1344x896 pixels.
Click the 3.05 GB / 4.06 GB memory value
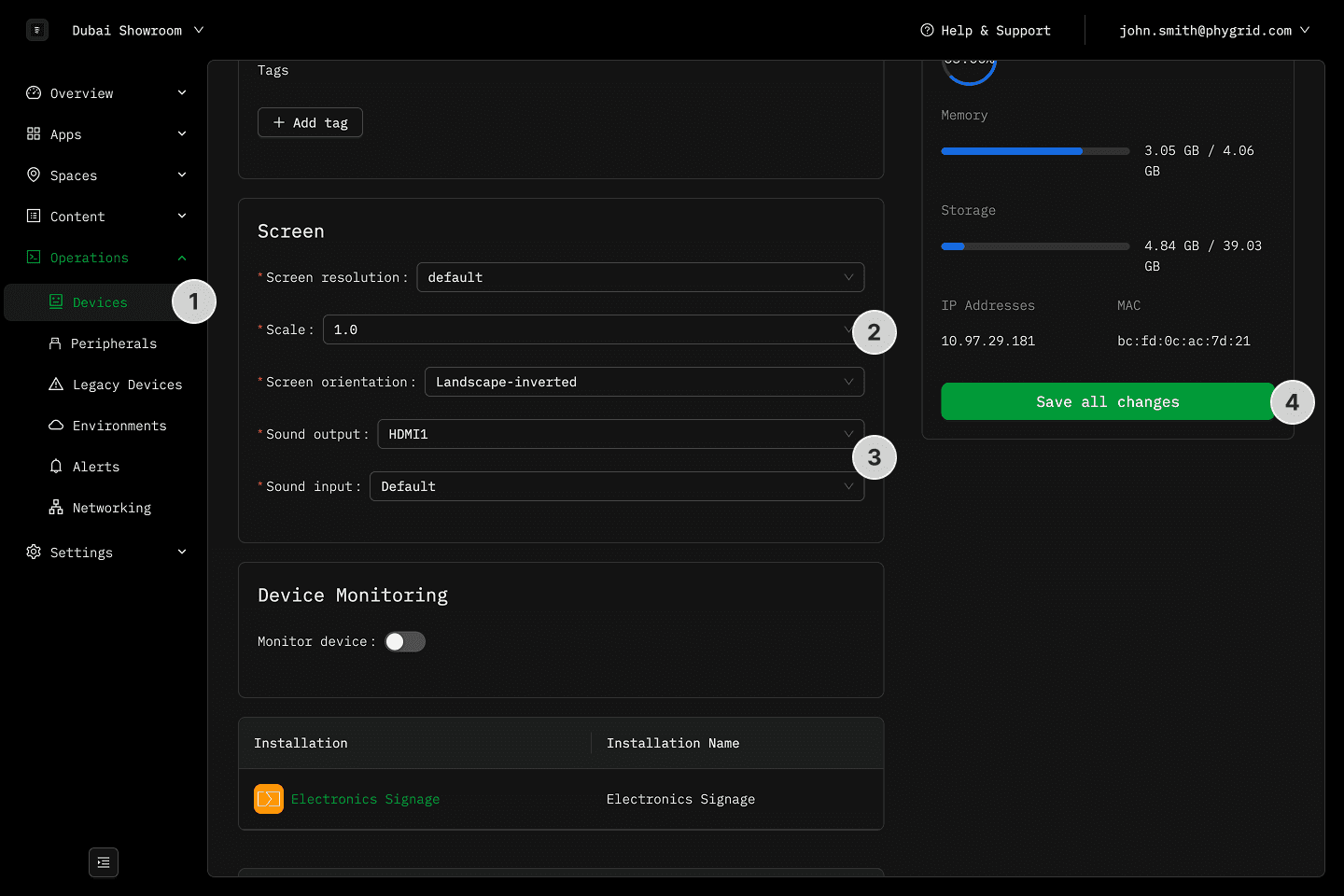(x=1199, y=161)
